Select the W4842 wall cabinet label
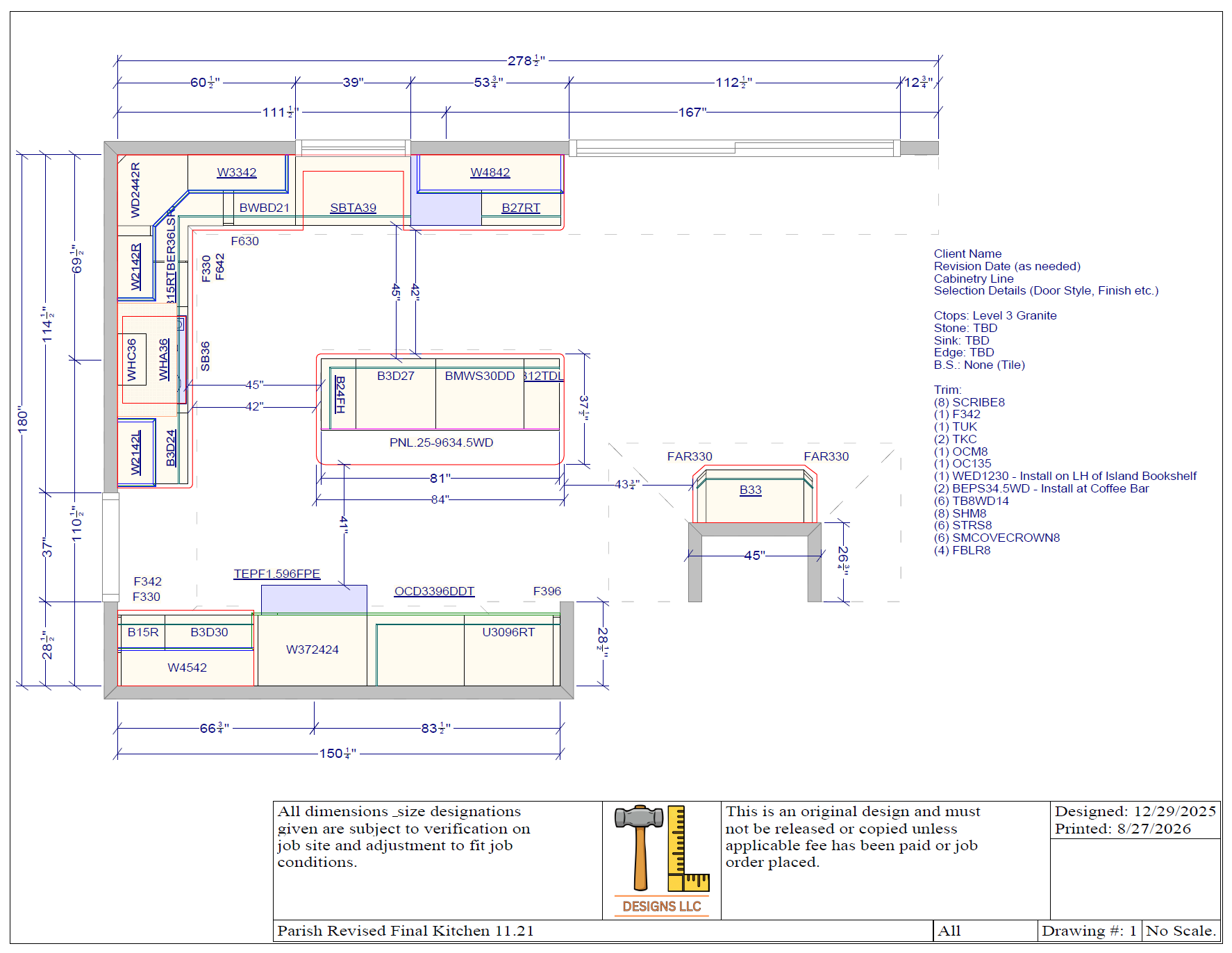This screenshot has height=953, width=1232. click(x=490, y=172)
